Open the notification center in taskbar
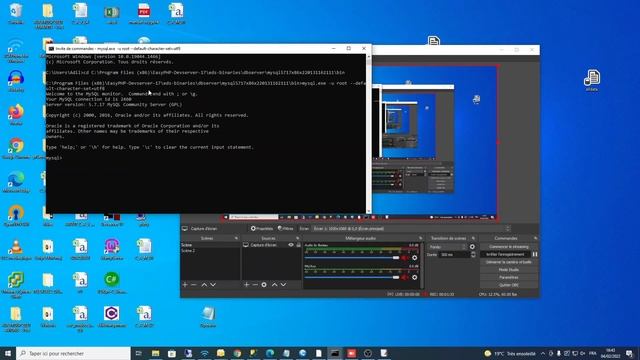This screenshot has height=360, width=640. coord(629,353)
